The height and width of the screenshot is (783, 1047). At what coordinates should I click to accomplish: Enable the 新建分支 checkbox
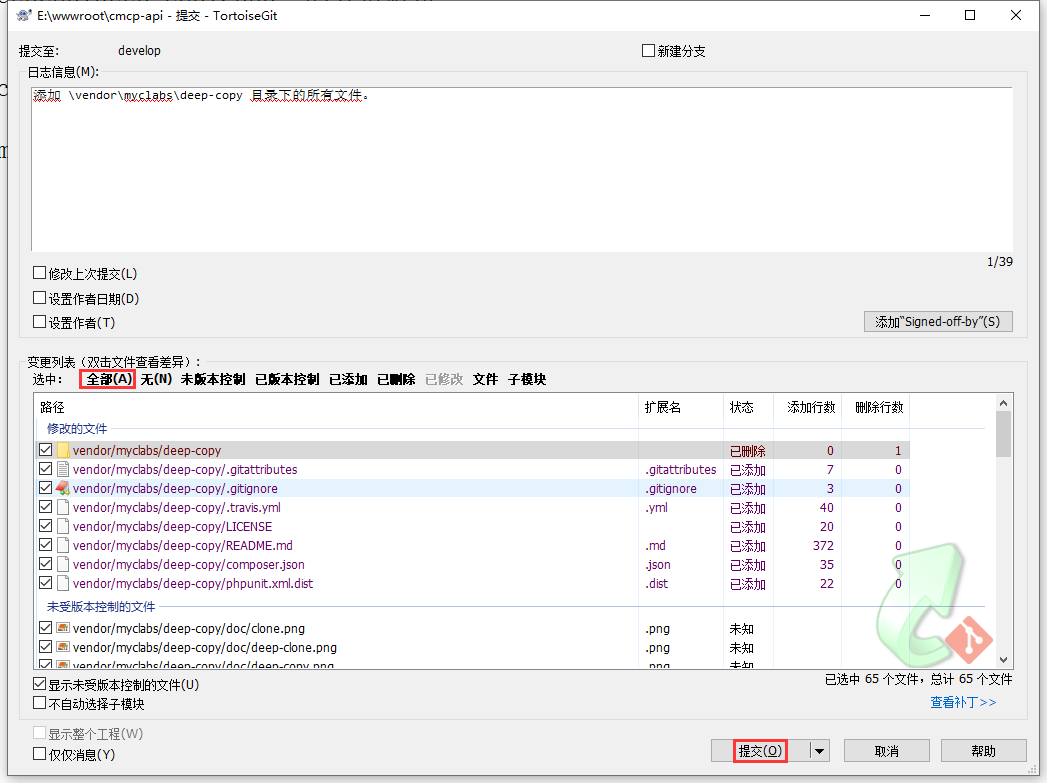[x=649, y=51]
